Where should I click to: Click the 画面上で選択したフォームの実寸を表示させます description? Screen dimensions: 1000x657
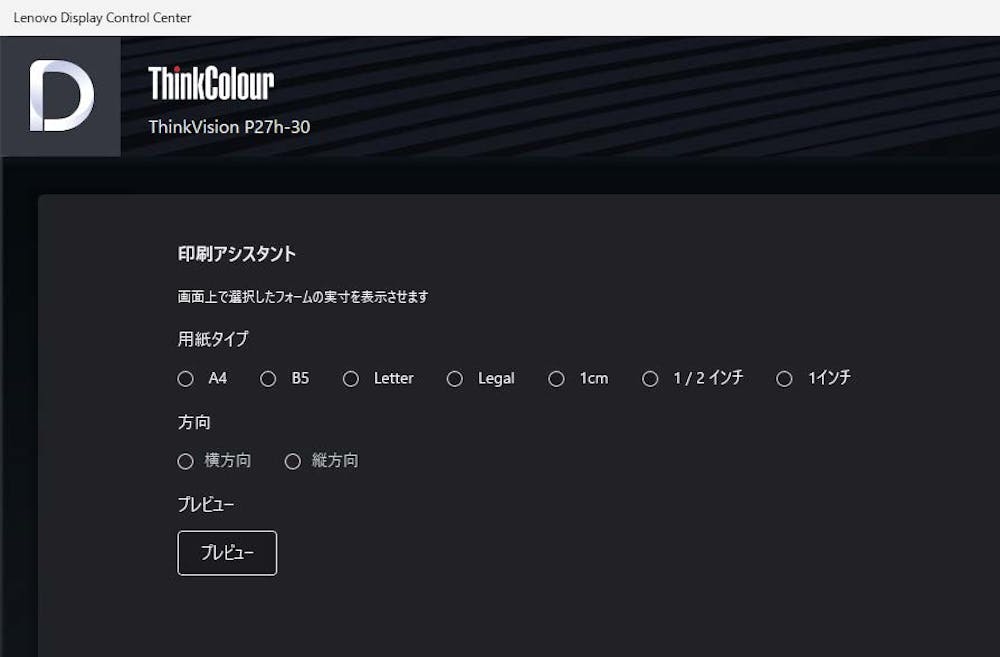pos(303,297)
